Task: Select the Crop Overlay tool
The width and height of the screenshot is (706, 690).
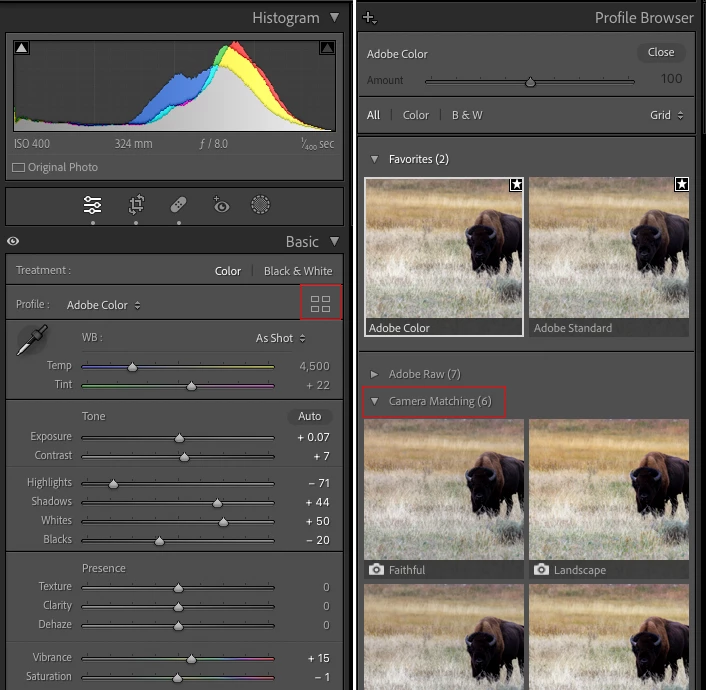Action: pos(136,205)
